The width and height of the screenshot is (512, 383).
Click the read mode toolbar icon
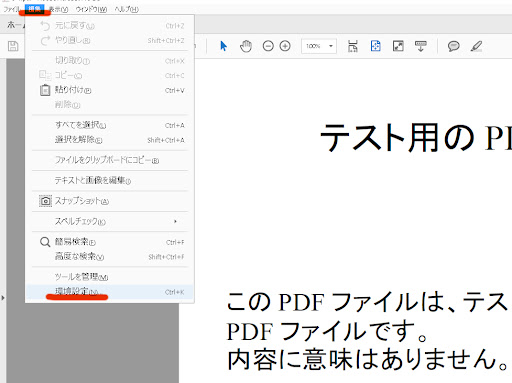coord(421,46)
